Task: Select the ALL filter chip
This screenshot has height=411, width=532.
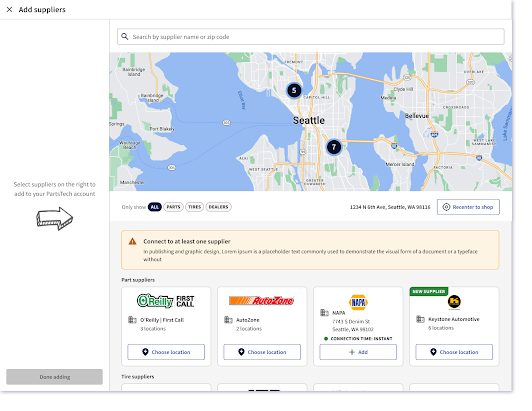Action: tap(155, 207)
